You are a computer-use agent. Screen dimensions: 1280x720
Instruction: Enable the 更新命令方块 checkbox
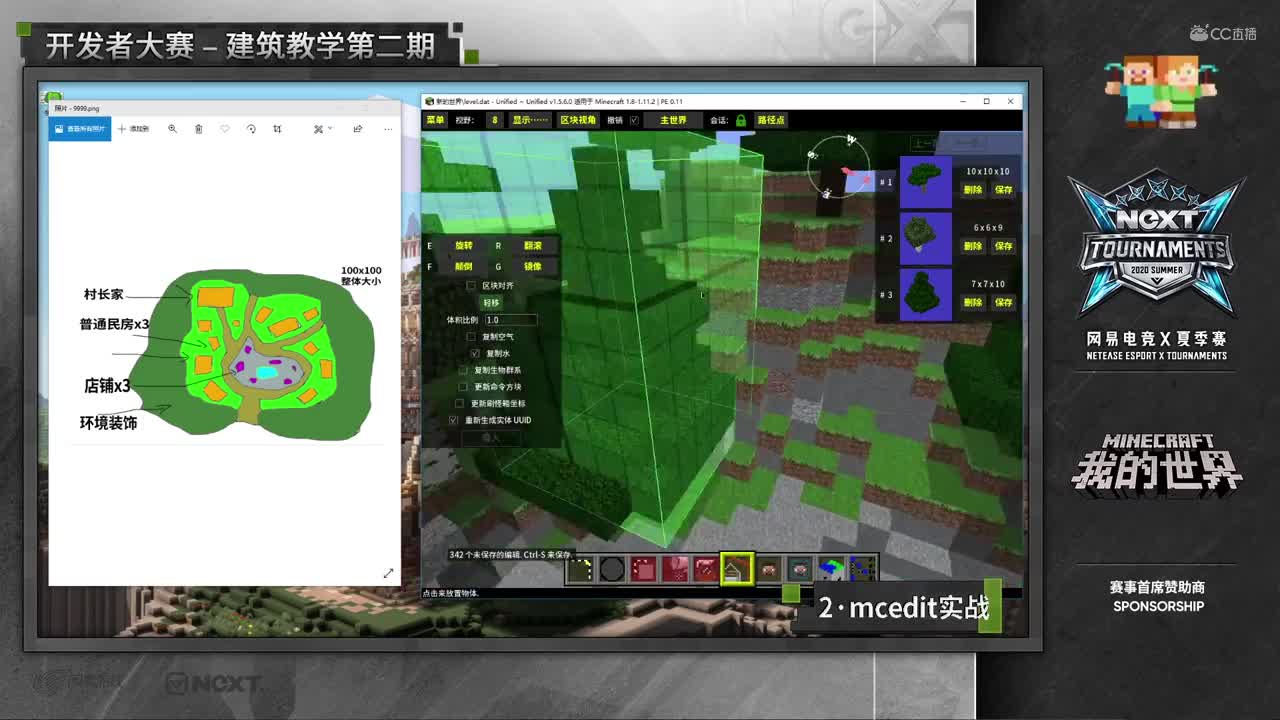click(463, 386)
